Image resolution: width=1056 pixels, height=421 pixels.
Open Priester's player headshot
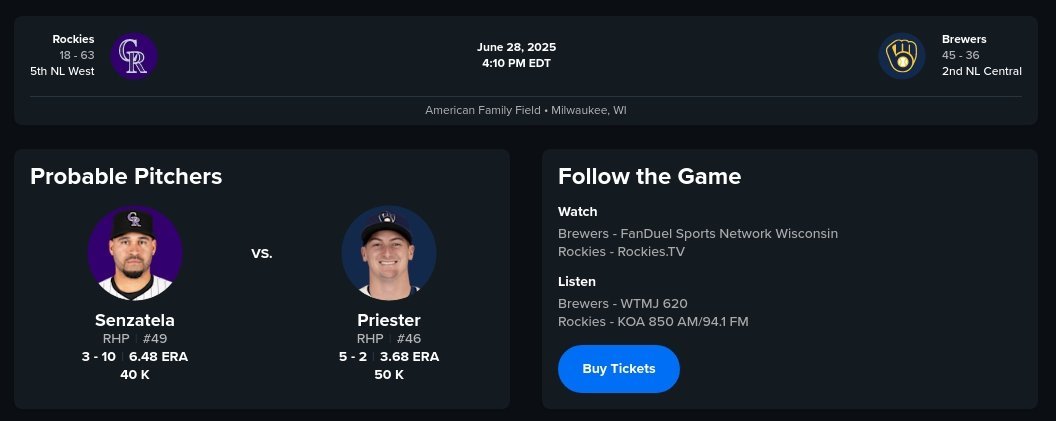click(x=388, y=253)
